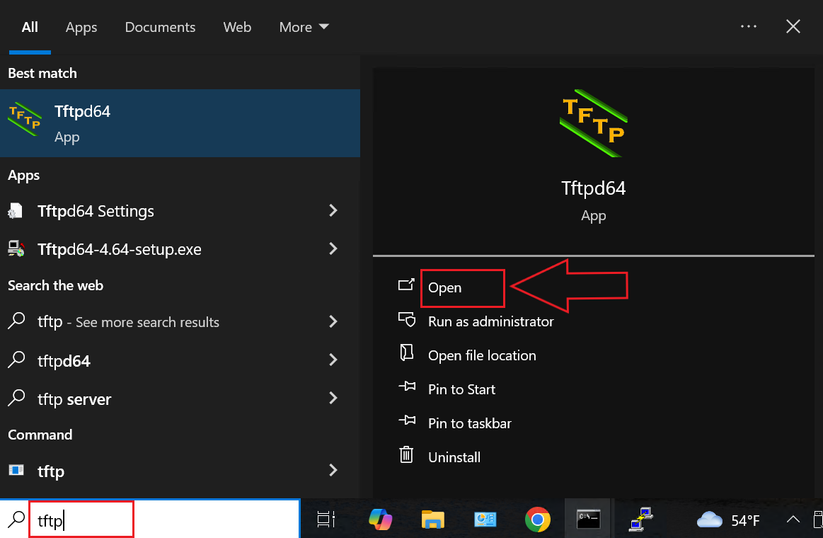
Task: Open File Explorer from taskbar
Action: coord(432,519)
